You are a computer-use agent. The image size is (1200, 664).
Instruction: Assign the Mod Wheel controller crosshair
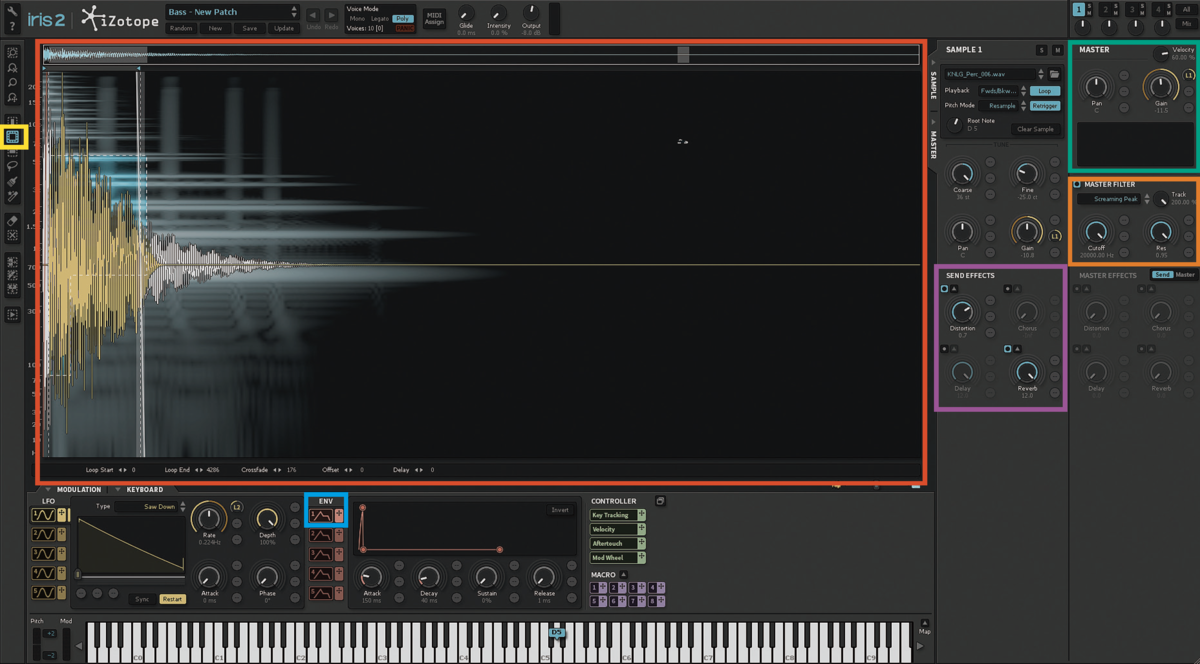click(641, 557)
